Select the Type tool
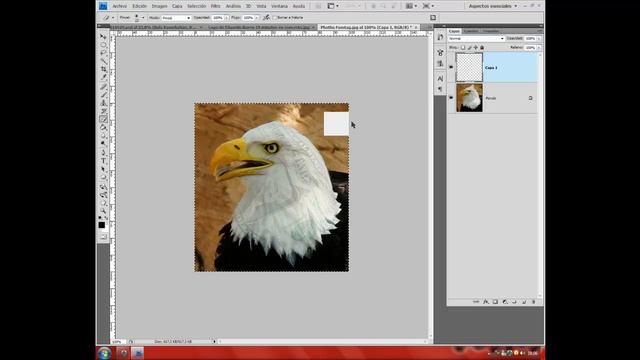 [x=103, y=161]
